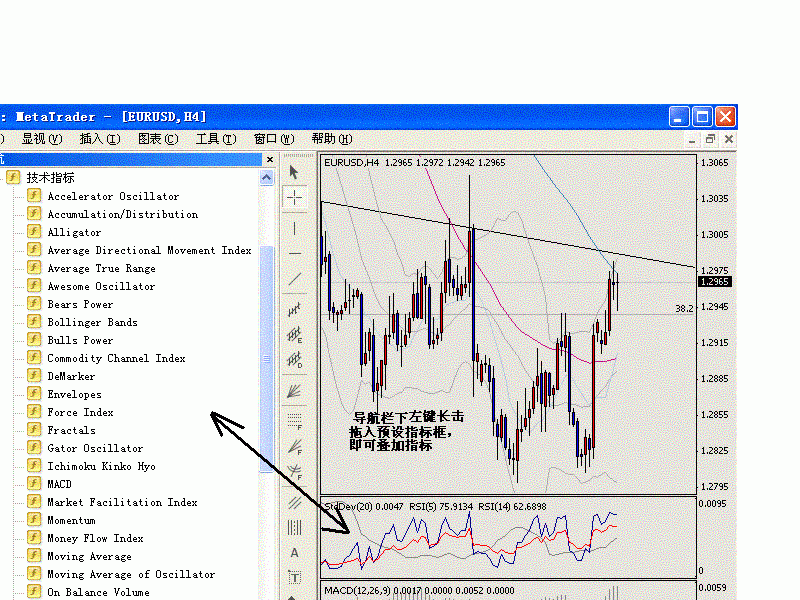Open the 帮助(H) menu

click(x=332, y=139)
